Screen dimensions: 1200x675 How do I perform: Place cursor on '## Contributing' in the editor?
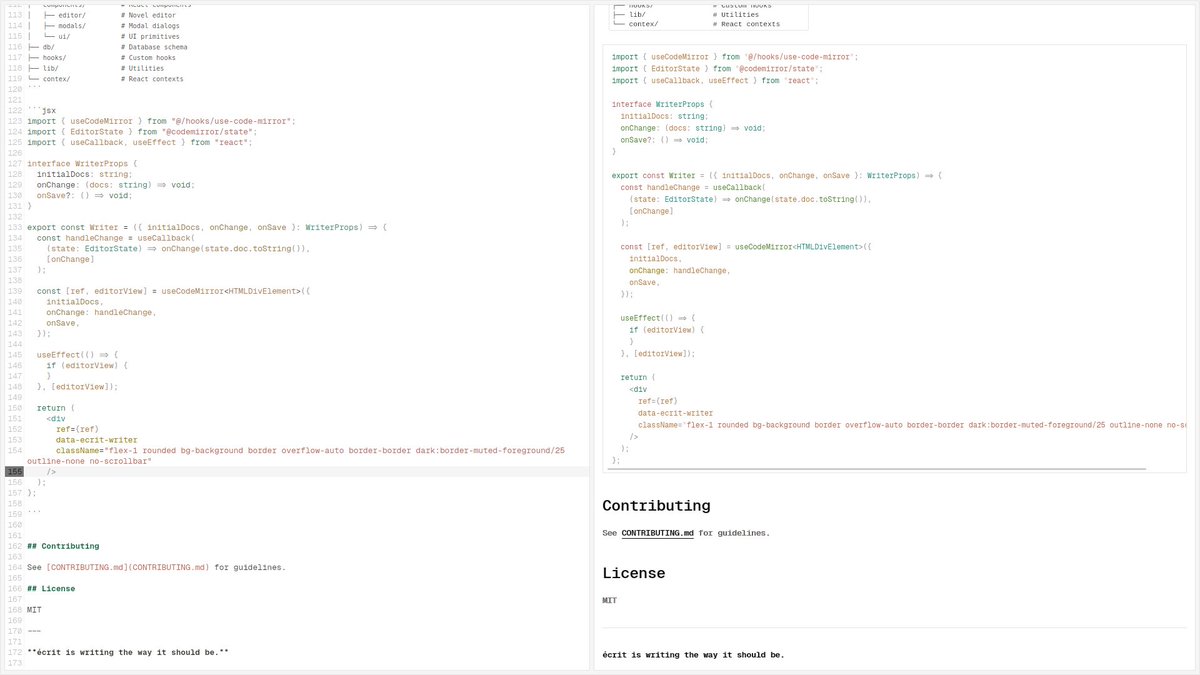pos(63,546)
